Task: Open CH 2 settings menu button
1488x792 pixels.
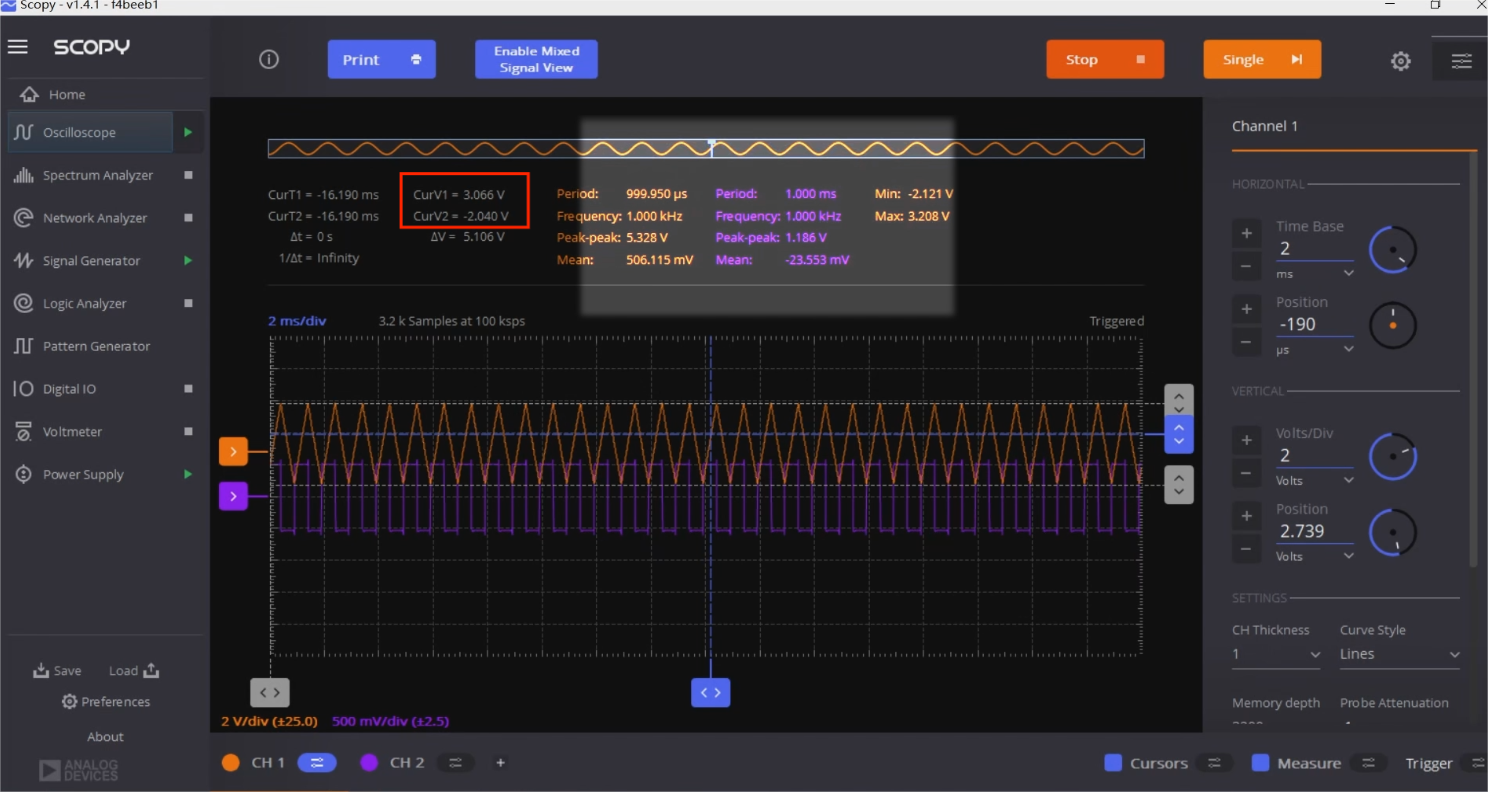Action: [x=455, y=762]
